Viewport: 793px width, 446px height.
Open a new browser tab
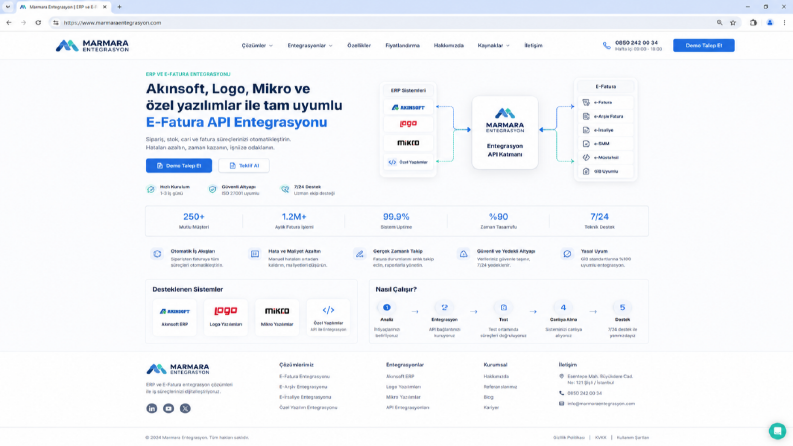[x=119, y=7]
